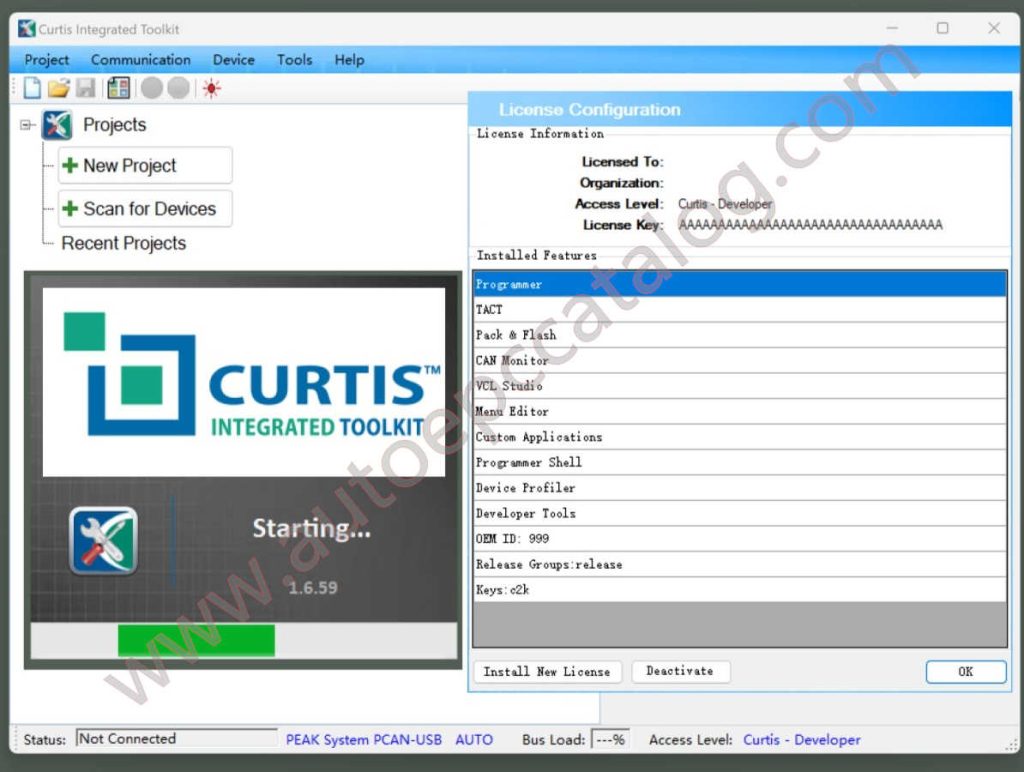
Task: Open the AUTO baud rate selector
Action: [474, 739]
